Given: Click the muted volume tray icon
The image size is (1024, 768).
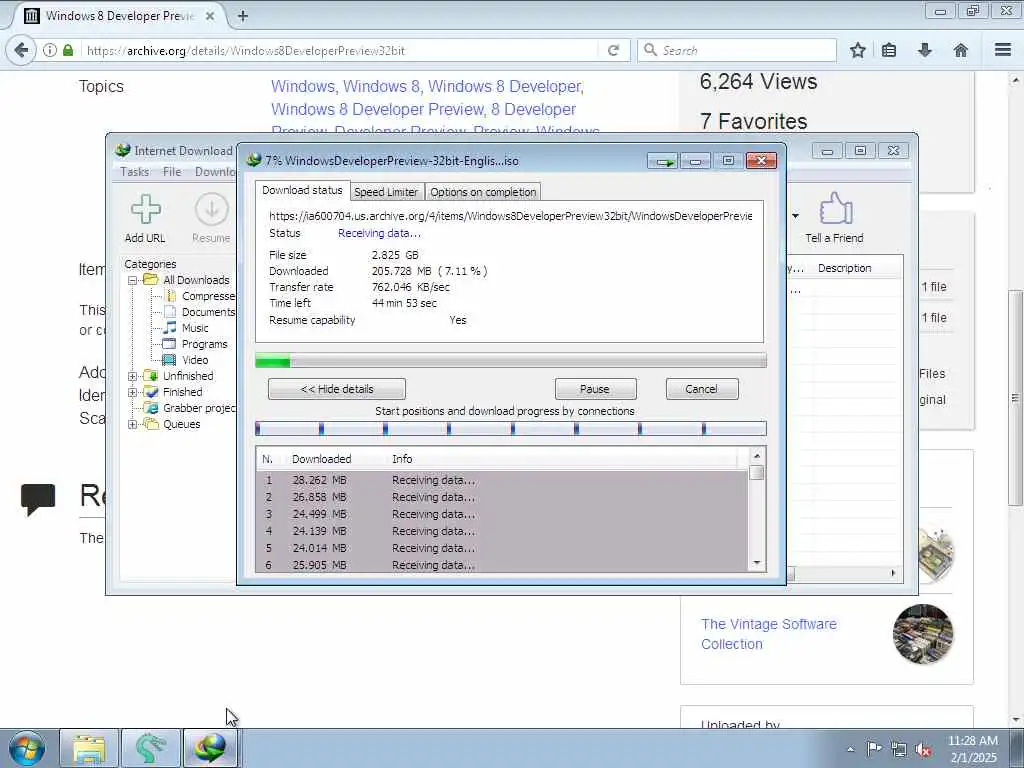Looking at the screenshot, I should tap(923, 750).
